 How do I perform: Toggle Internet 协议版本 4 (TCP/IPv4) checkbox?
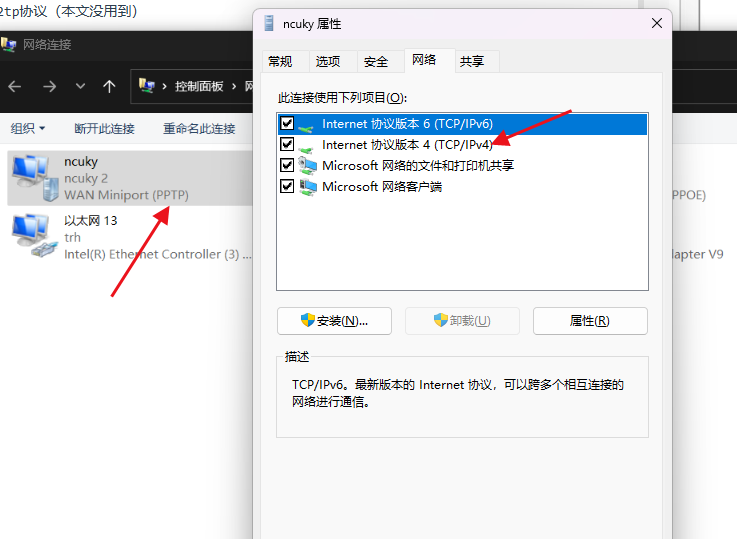point(287,144)
